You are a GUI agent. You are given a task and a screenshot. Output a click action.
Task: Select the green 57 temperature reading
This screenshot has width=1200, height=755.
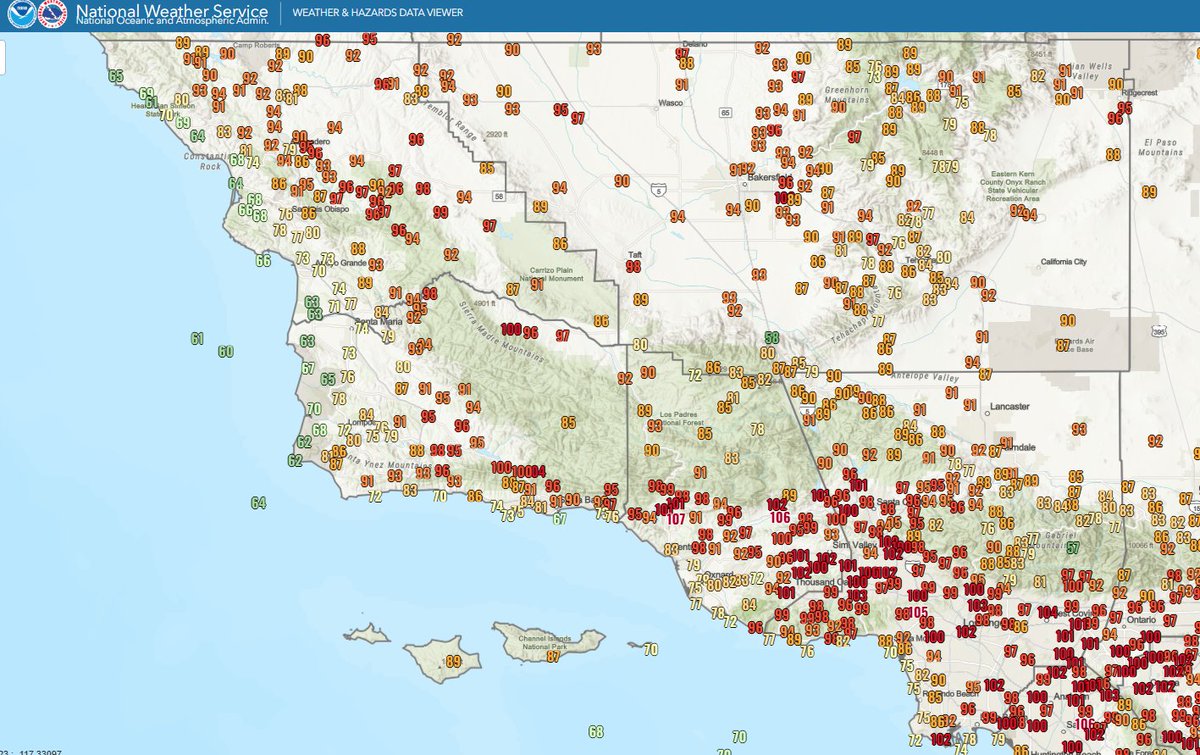pos(1073,548)
